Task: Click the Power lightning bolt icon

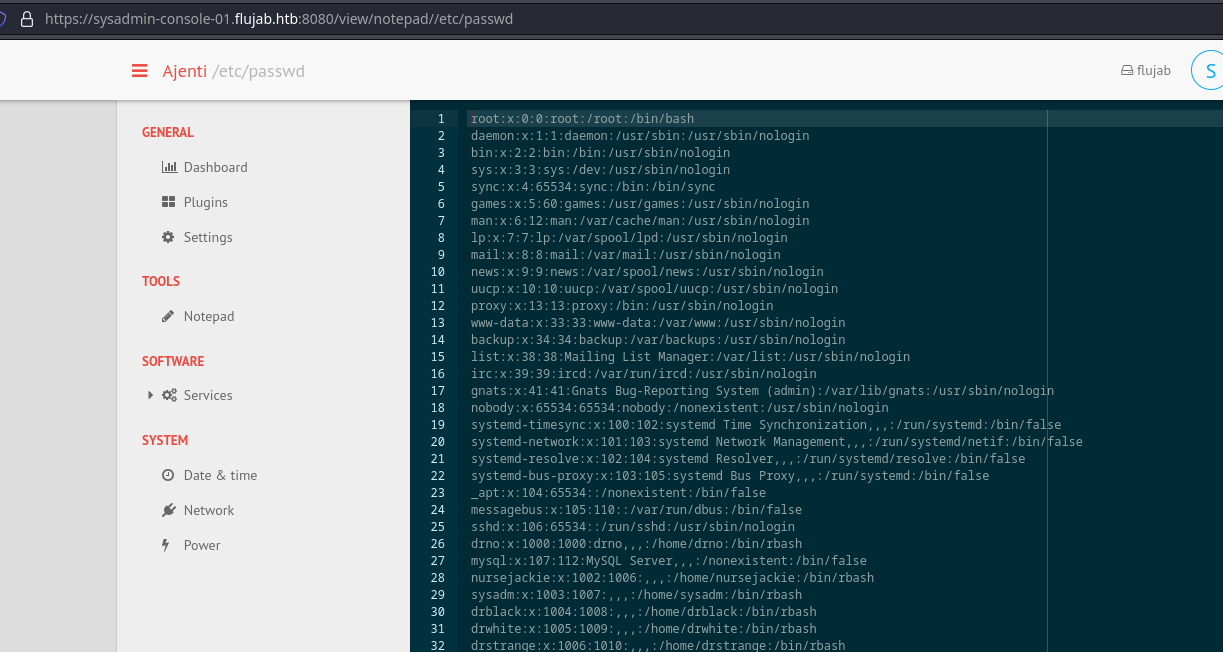Action: point(166,545)
